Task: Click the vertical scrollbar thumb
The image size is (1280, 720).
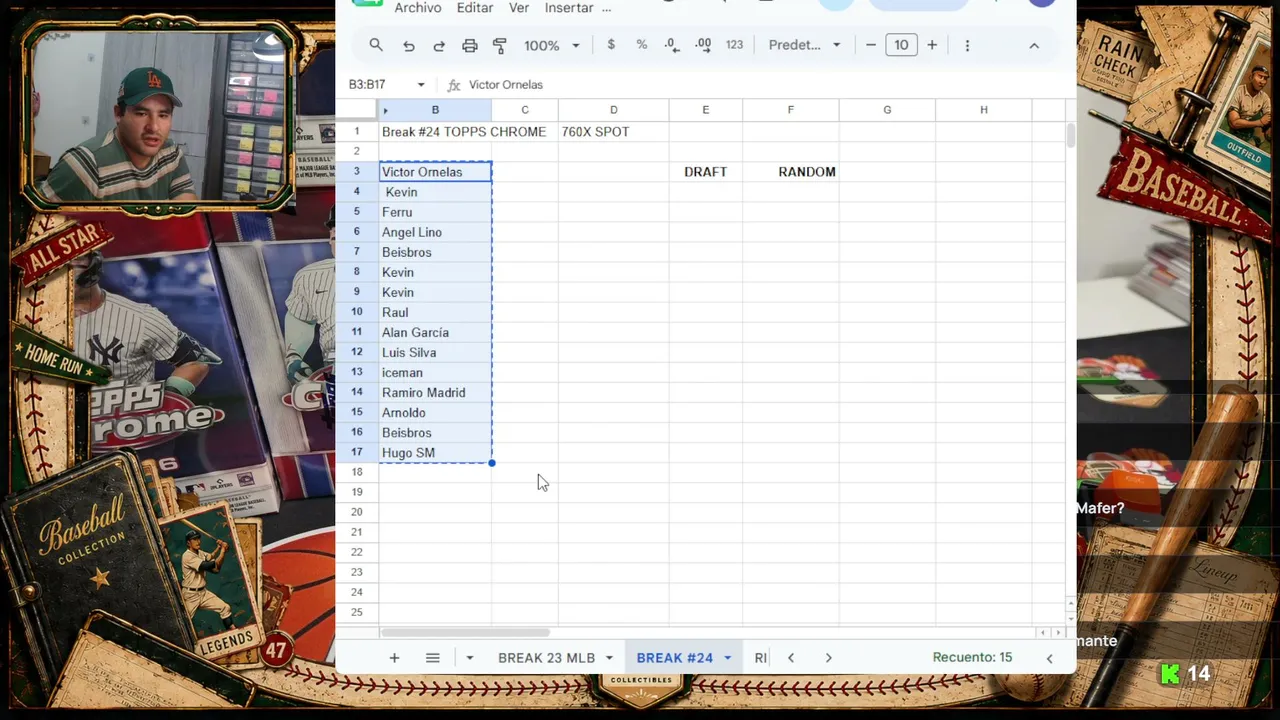Action: [x=1070, y=135]
